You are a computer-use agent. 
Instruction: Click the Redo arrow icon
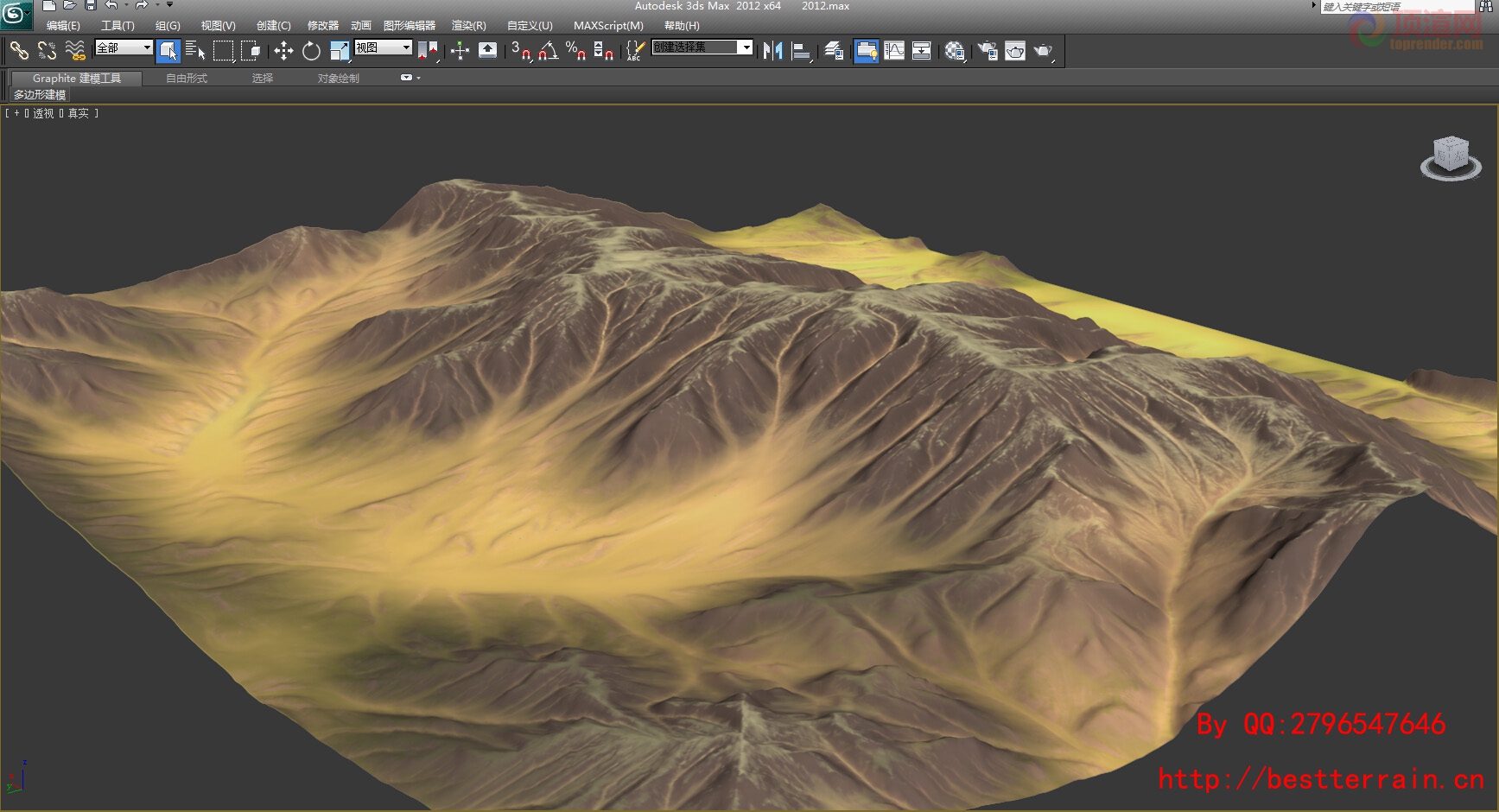(142, 5)
